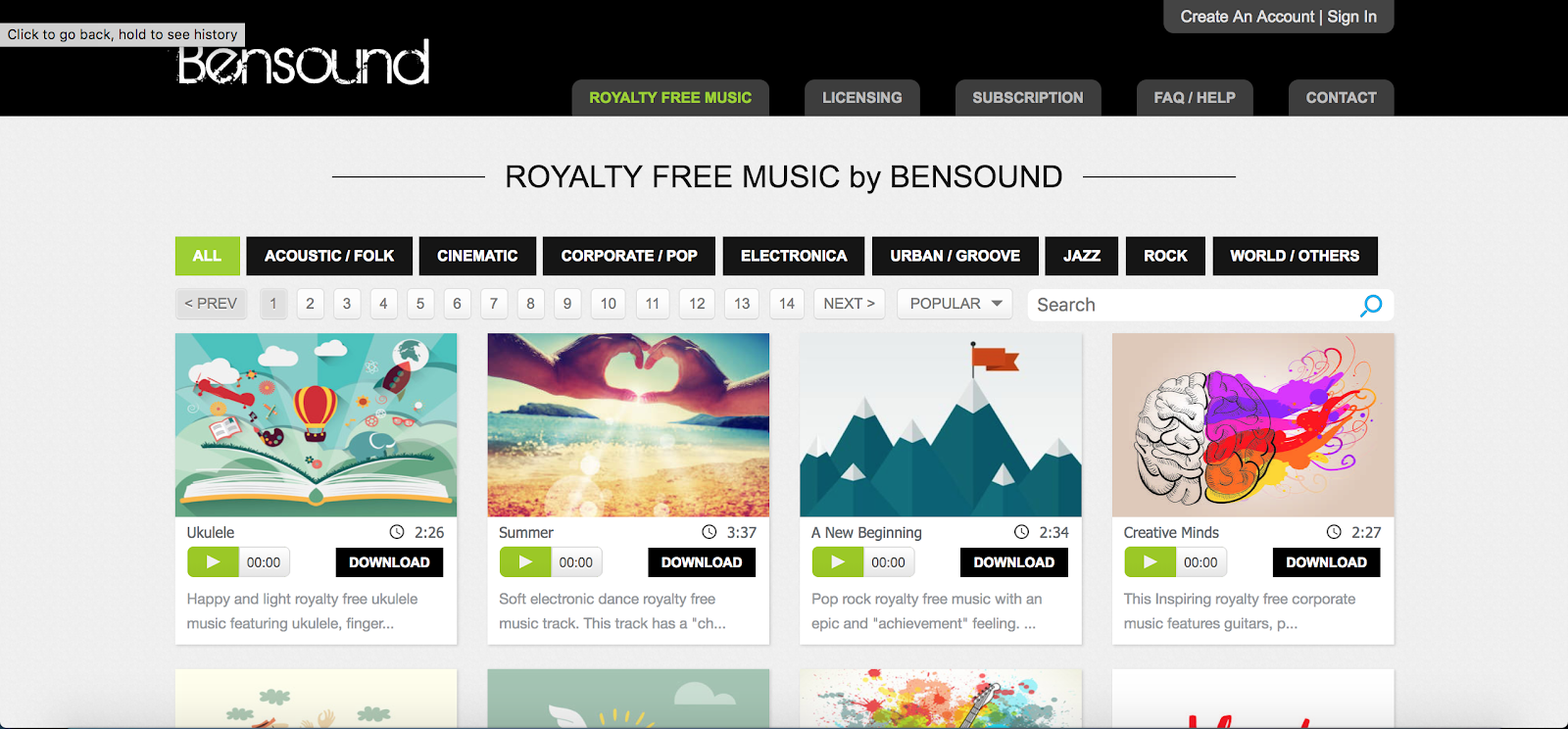Click Create An Account | Sign In

click(x=1278, y=17)
